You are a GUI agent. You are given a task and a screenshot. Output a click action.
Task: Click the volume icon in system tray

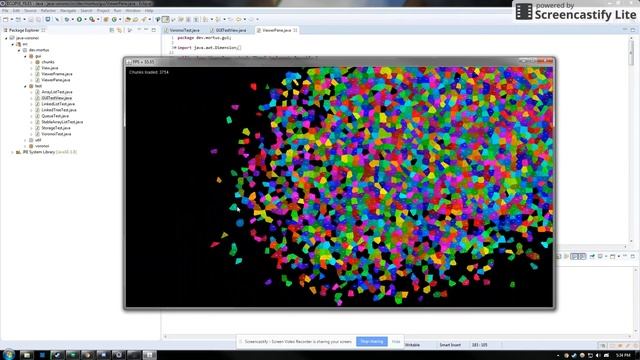[x=598, y=356]
